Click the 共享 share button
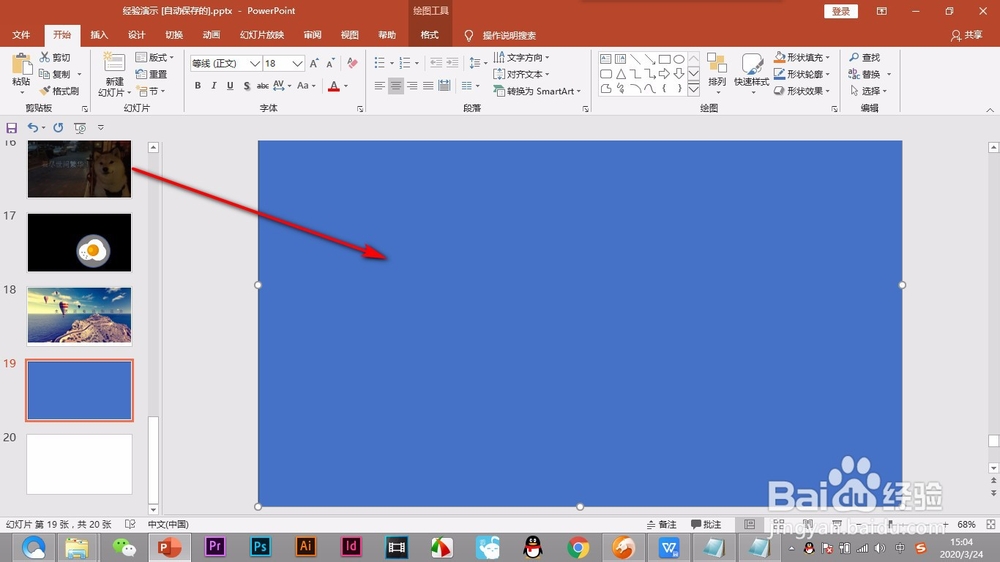This screenshot has width=1000, height=562. pyautogui.click(x=966, y=35)
